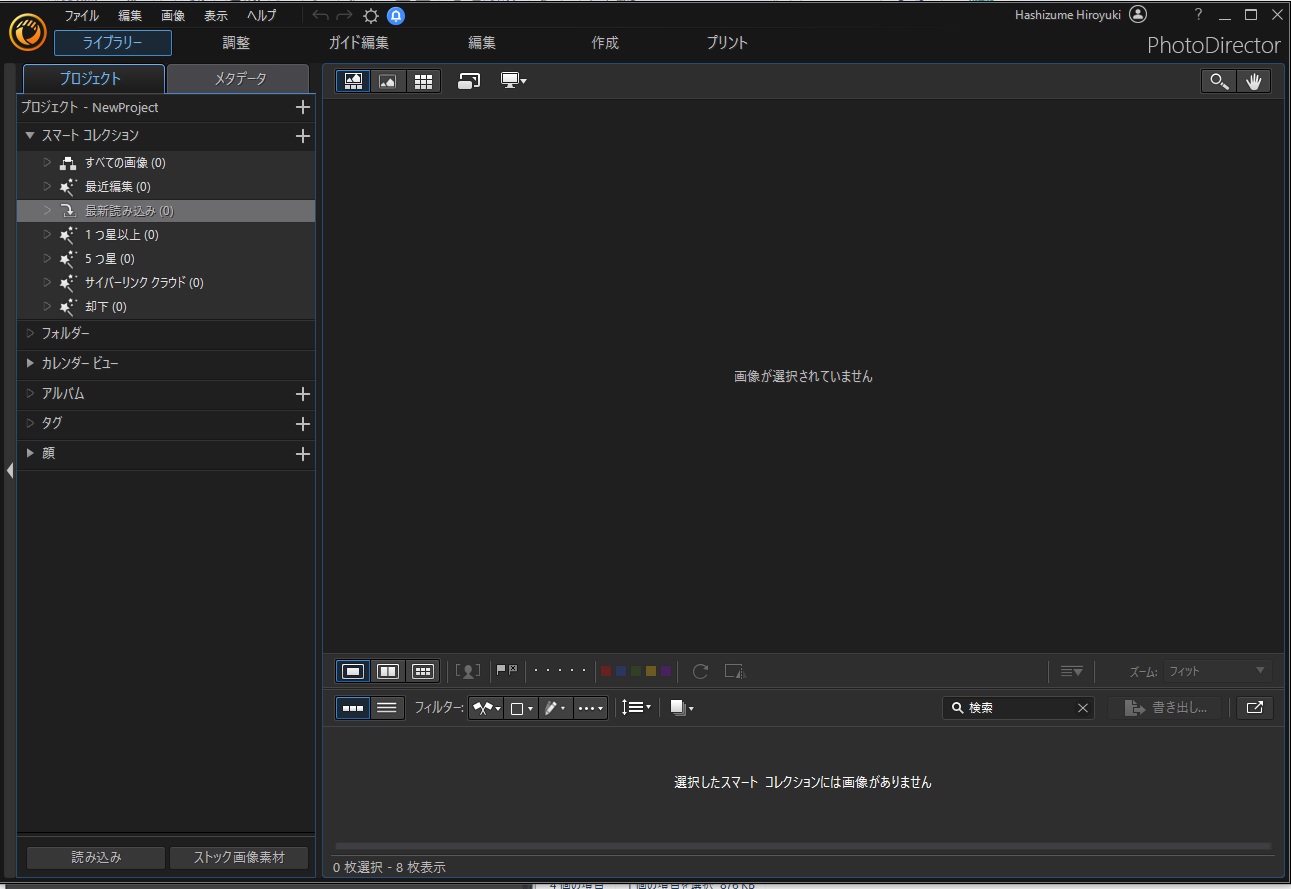Open the 表示 menu

tap(216, 16)
